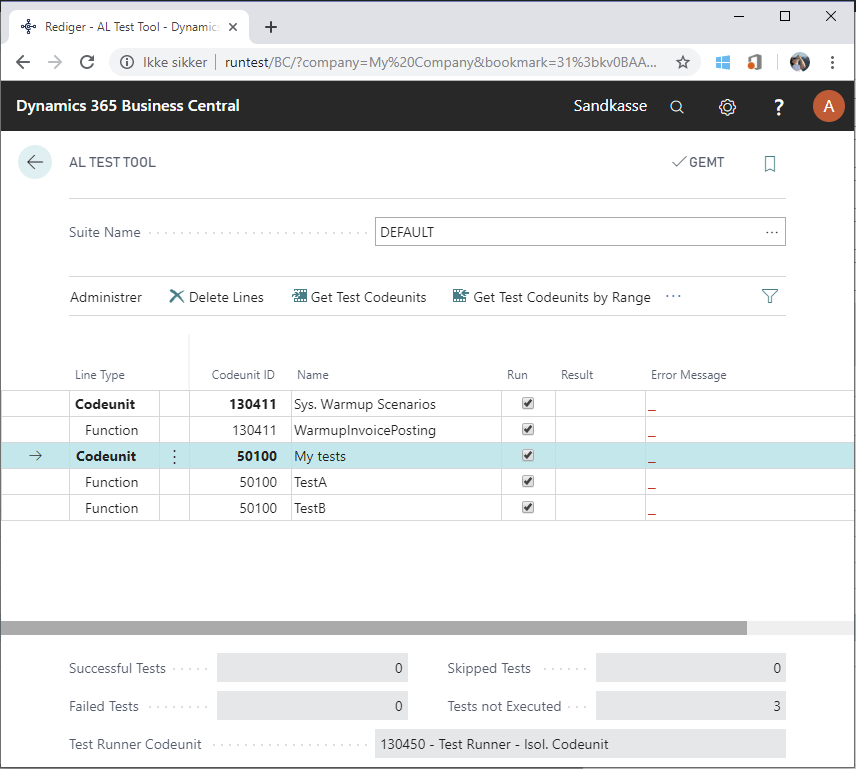
Task: Click the TestB error message link
Action: (652, 513)
